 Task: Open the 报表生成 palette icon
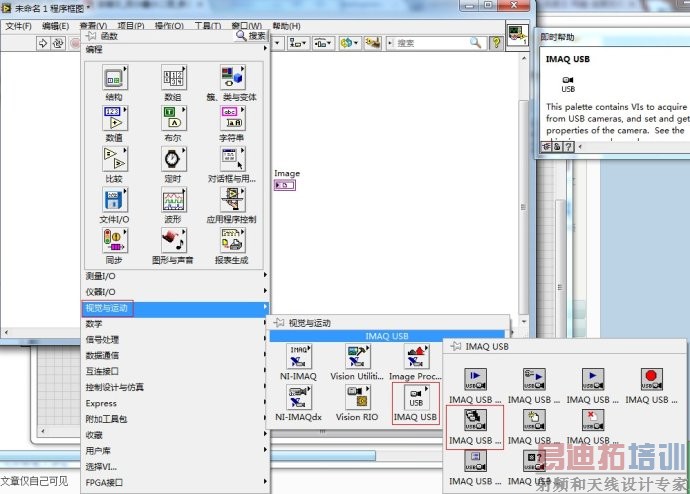click(x=232, y=241)
